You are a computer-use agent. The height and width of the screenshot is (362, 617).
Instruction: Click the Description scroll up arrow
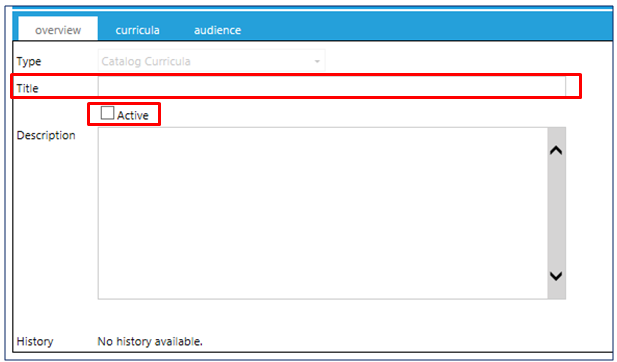click(556, 150)
